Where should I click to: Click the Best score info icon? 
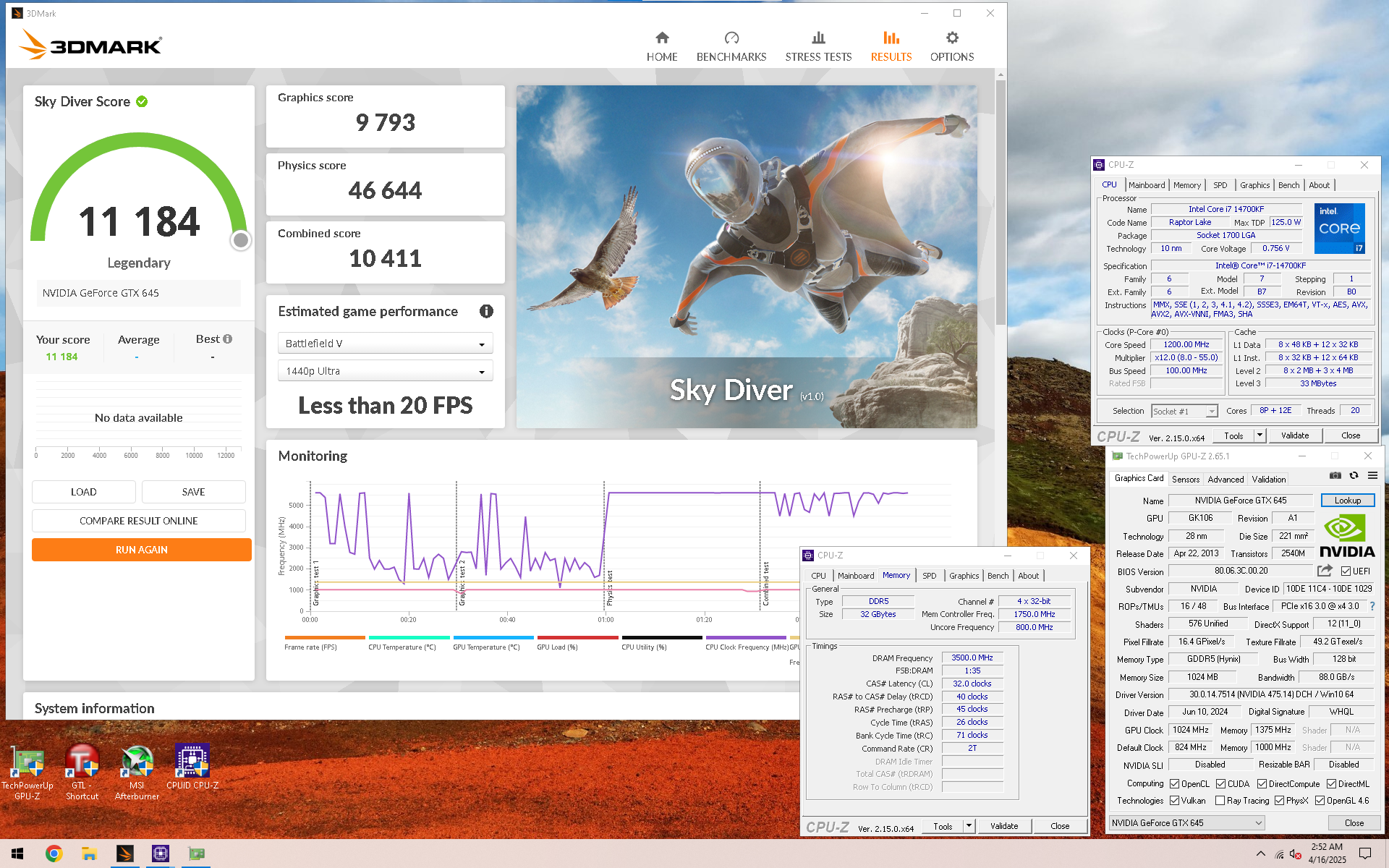point(228,339)
